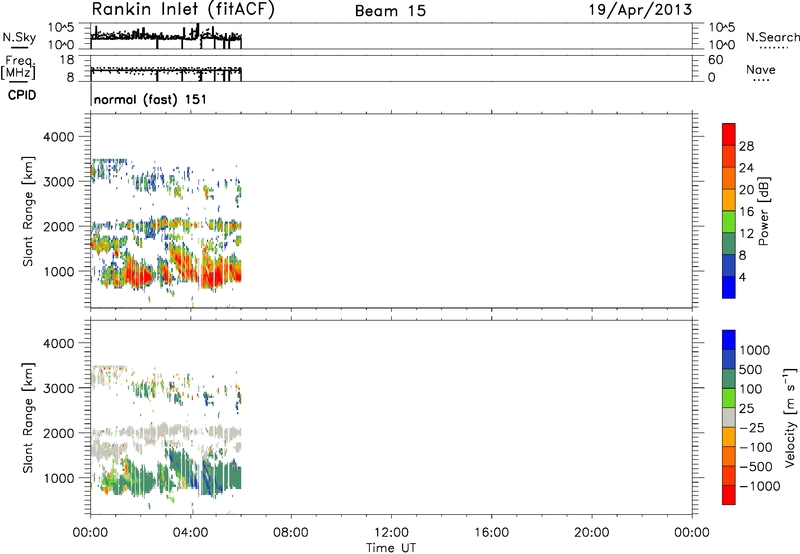Click the '3000' tick of the power panel
This screenshot has height=554, width=800.
point(58,182)
